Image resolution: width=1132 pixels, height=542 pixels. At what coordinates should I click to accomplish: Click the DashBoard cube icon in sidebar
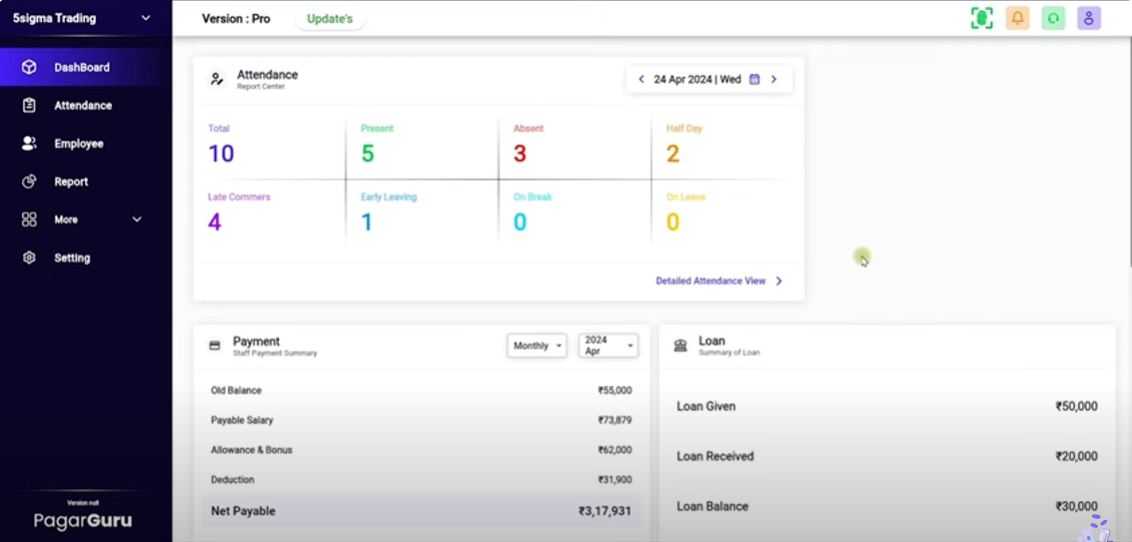point(29,67)
